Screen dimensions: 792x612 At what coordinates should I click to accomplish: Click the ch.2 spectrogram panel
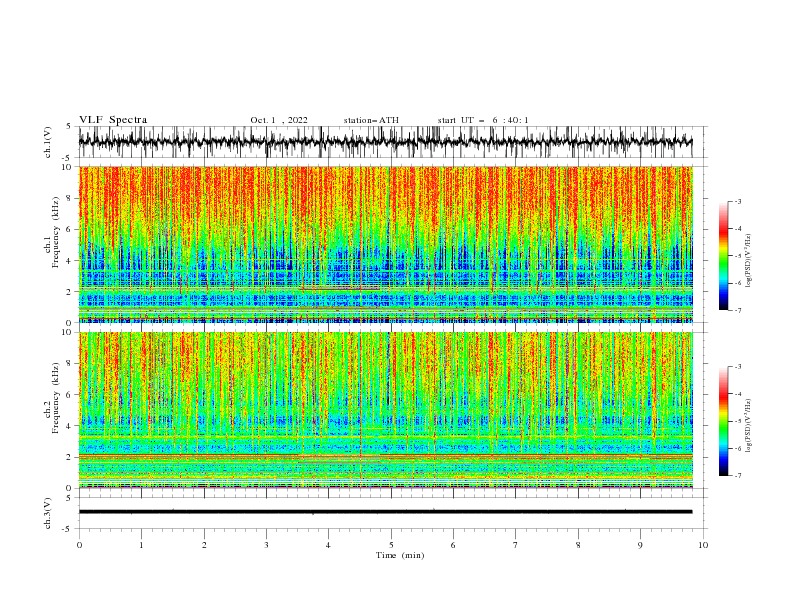386,410
